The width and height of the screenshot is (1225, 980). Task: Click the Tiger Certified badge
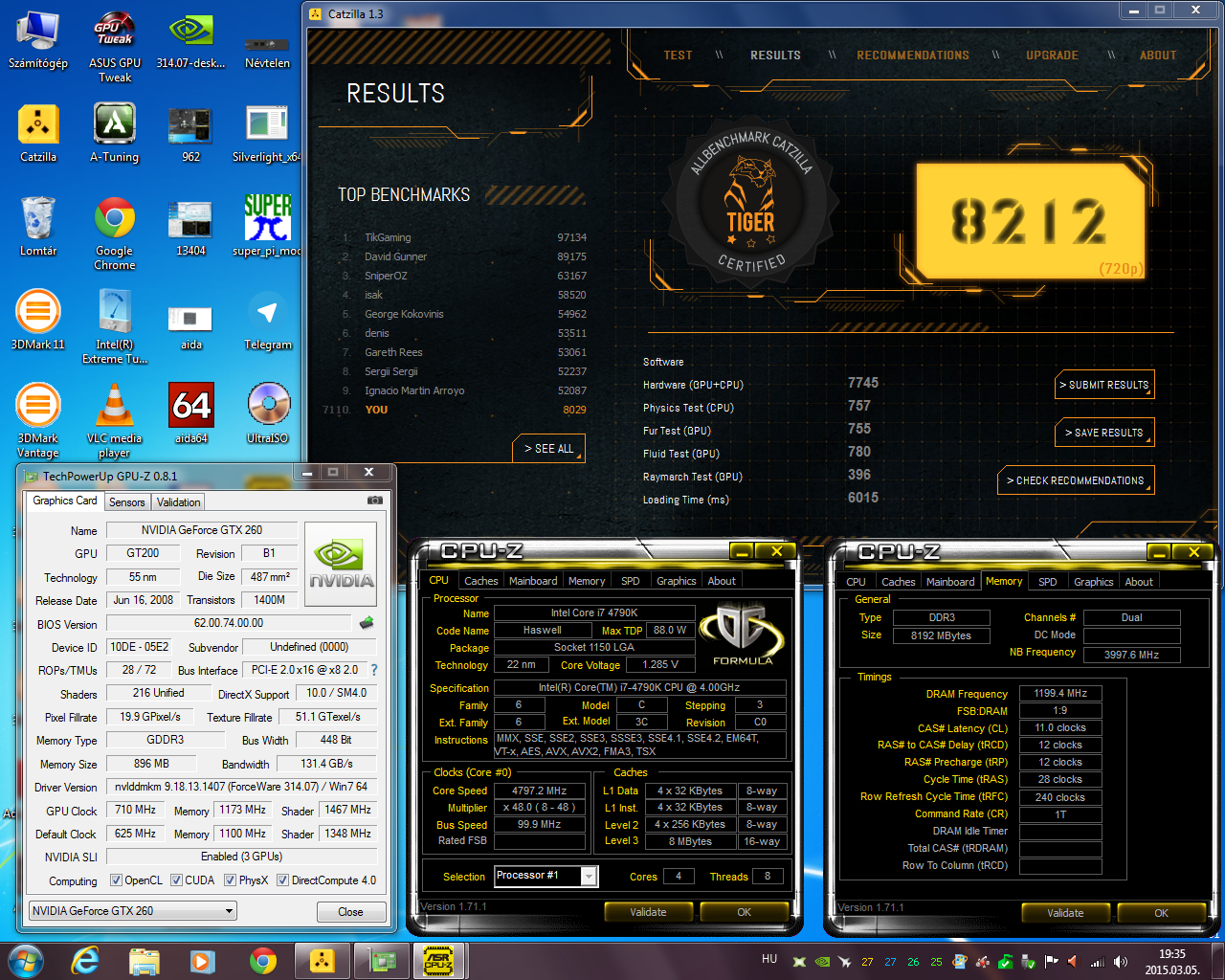pos(751,202)
